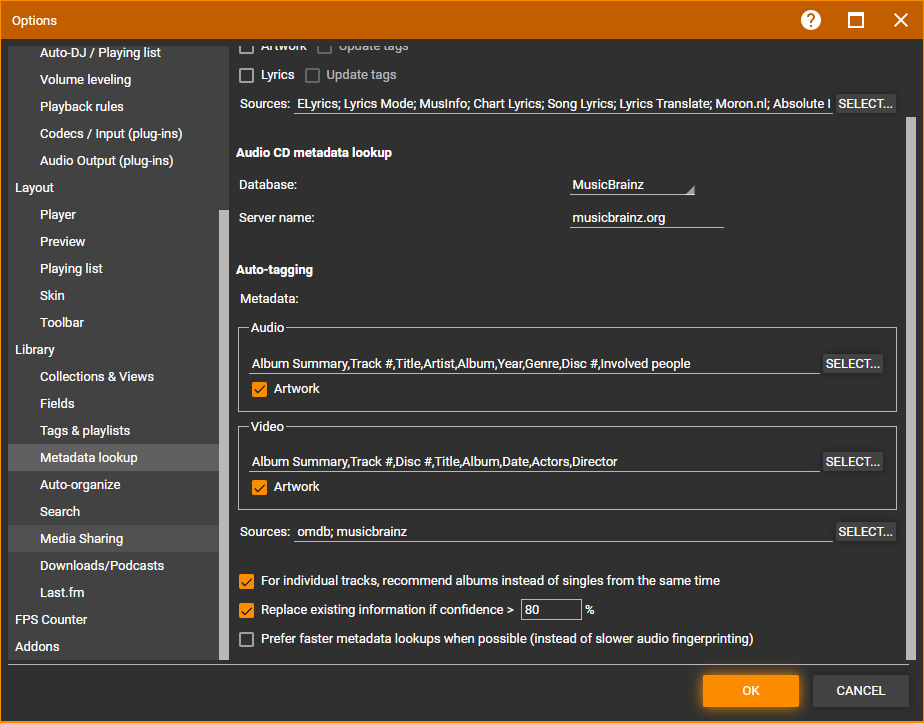Enable the Lyrics checkbox
The image size is (924, 723).
[247, 75]
